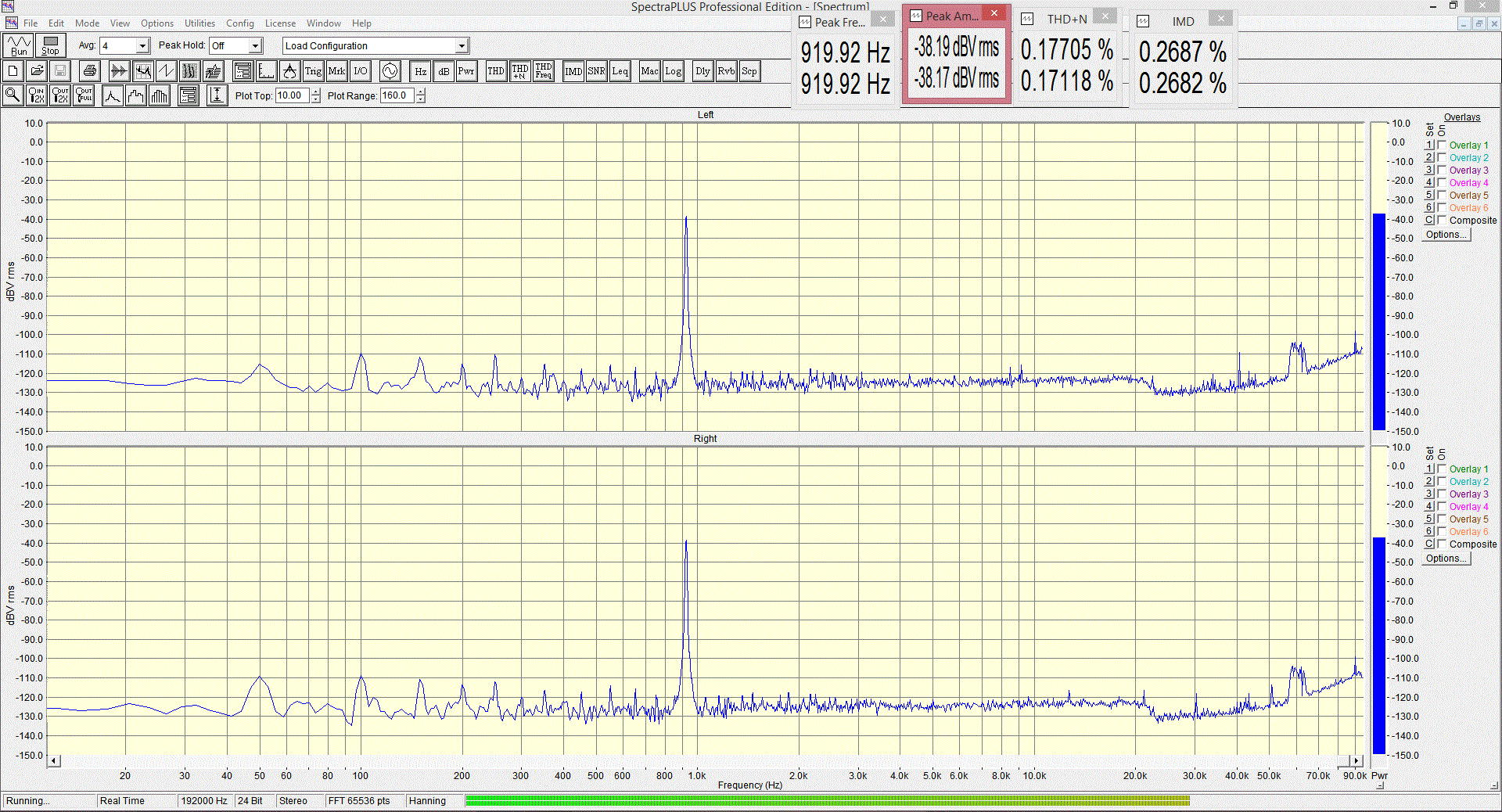Click the print icon in toolbar

90,71
